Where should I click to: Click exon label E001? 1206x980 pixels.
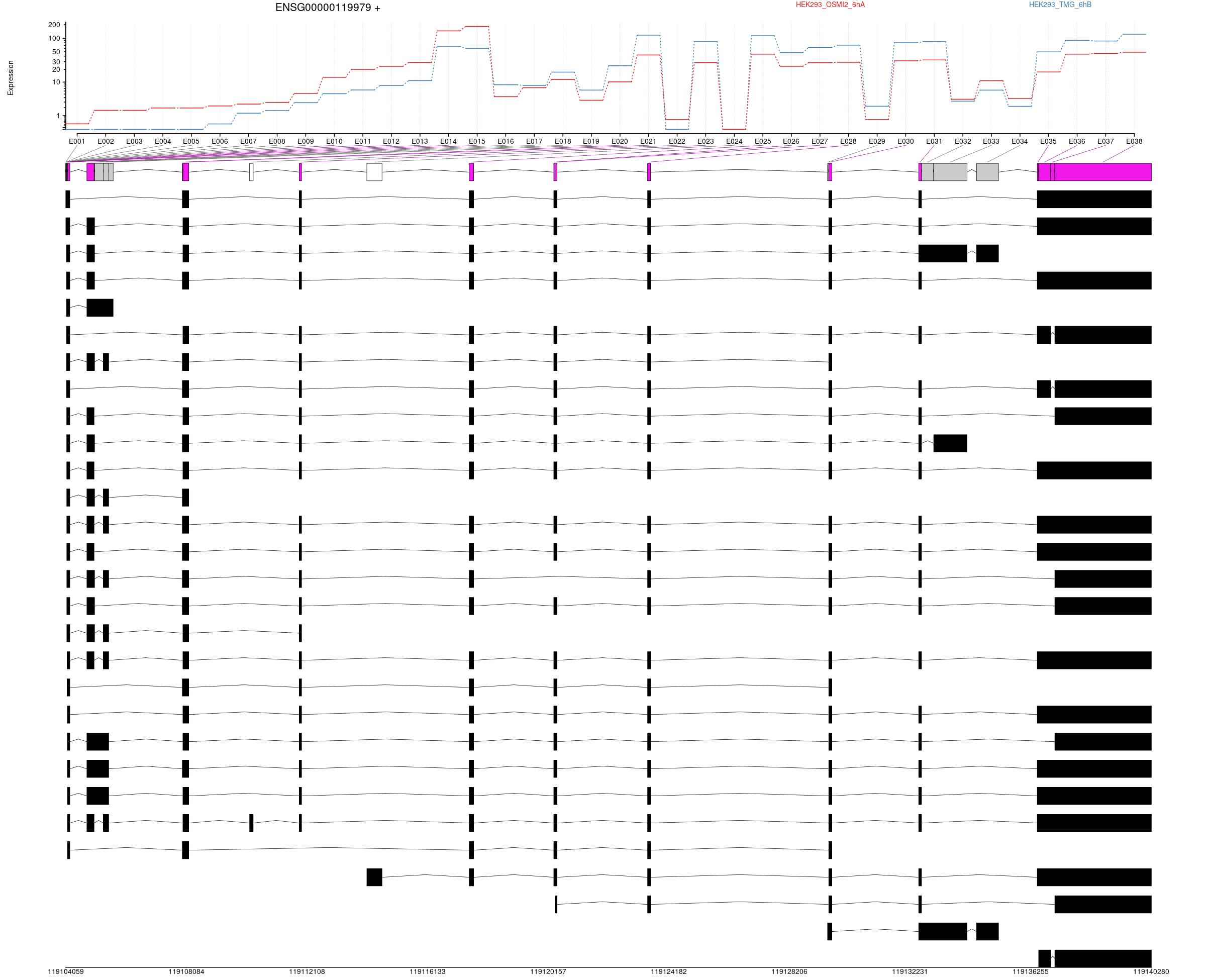pyautogui.click(x=77, y=142)
